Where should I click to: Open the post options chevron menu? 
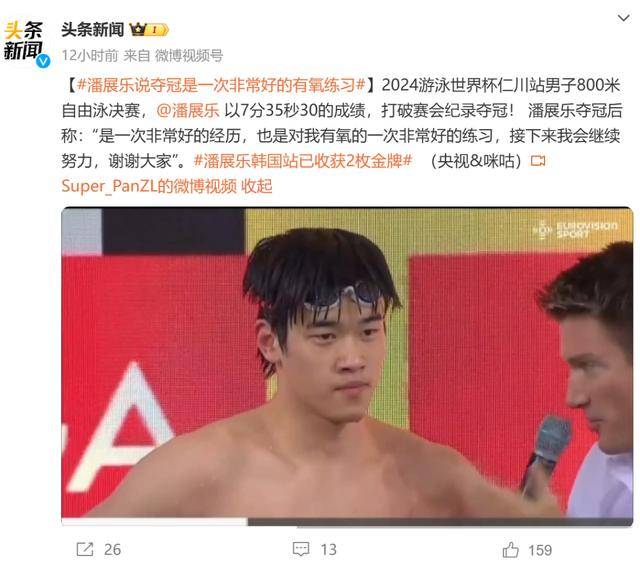(x=623, y=18)
